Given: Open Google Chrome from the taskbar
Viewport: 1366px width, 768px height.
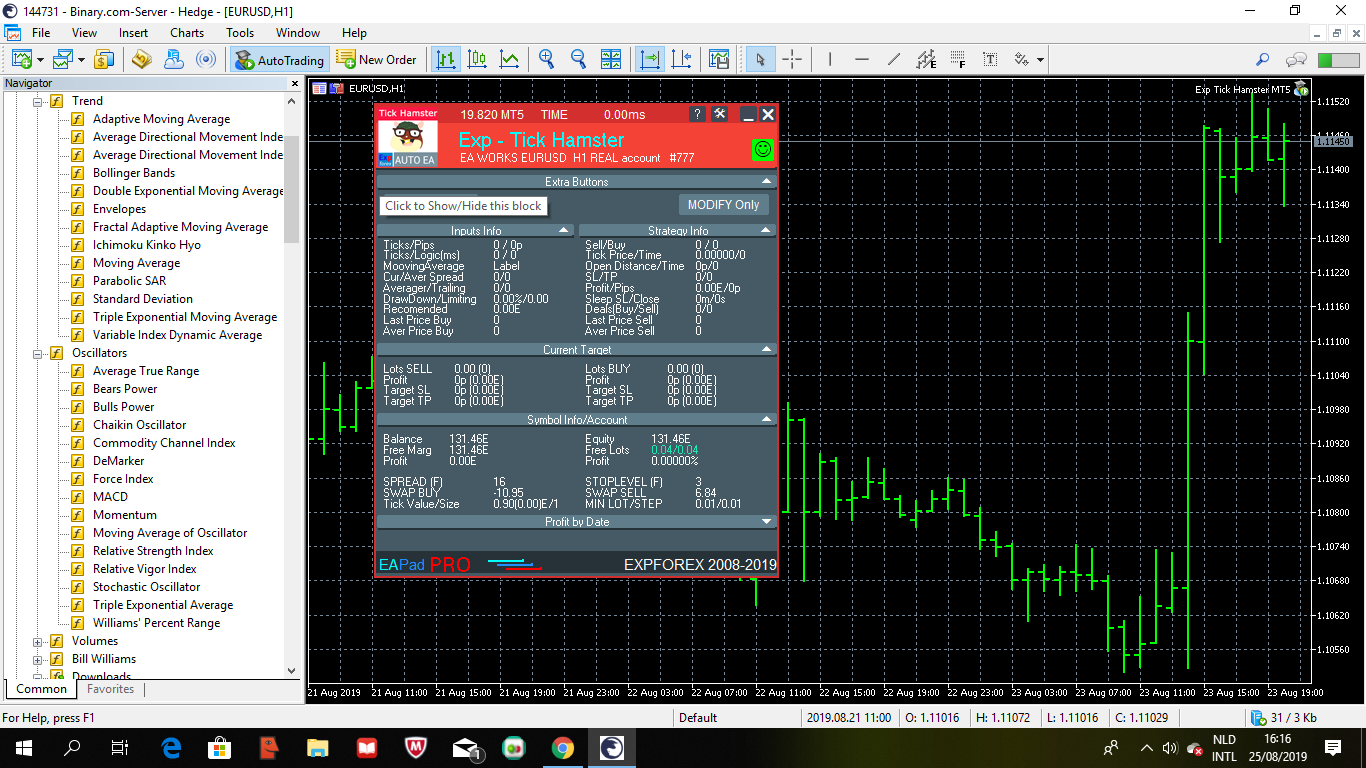Looking at the screenshot, I should [x=563, y=747].
